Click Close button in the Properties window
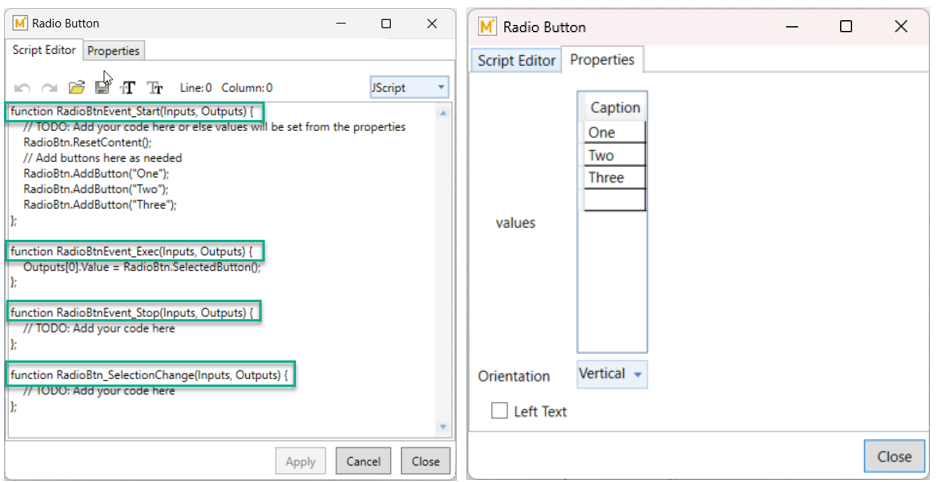Viewport: 937px width, 482px height. pyautogui.click(x=893, y=456)
